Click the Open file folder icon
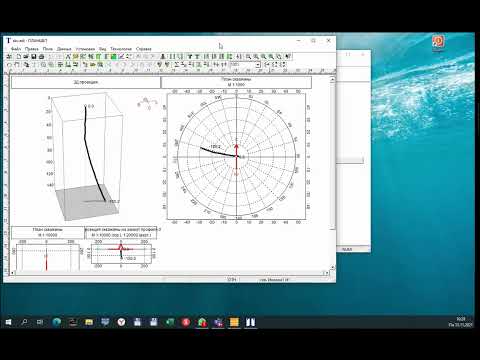 point(26,57)
